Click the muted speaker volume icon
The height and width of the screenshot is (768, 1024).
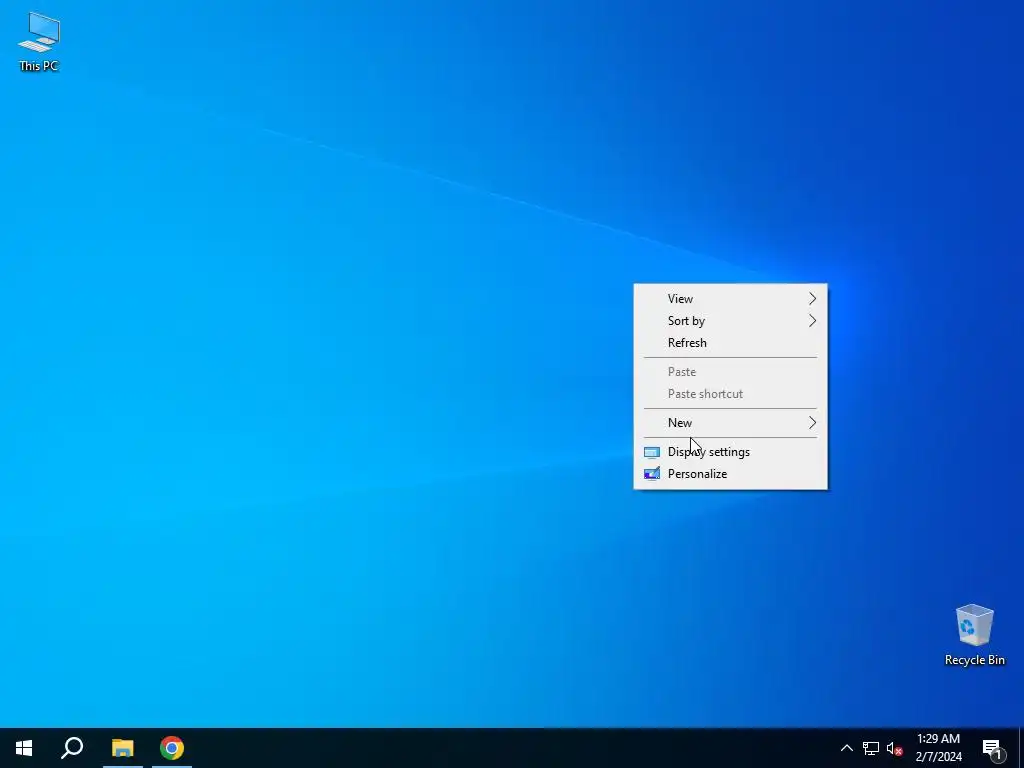pos(894,748)
